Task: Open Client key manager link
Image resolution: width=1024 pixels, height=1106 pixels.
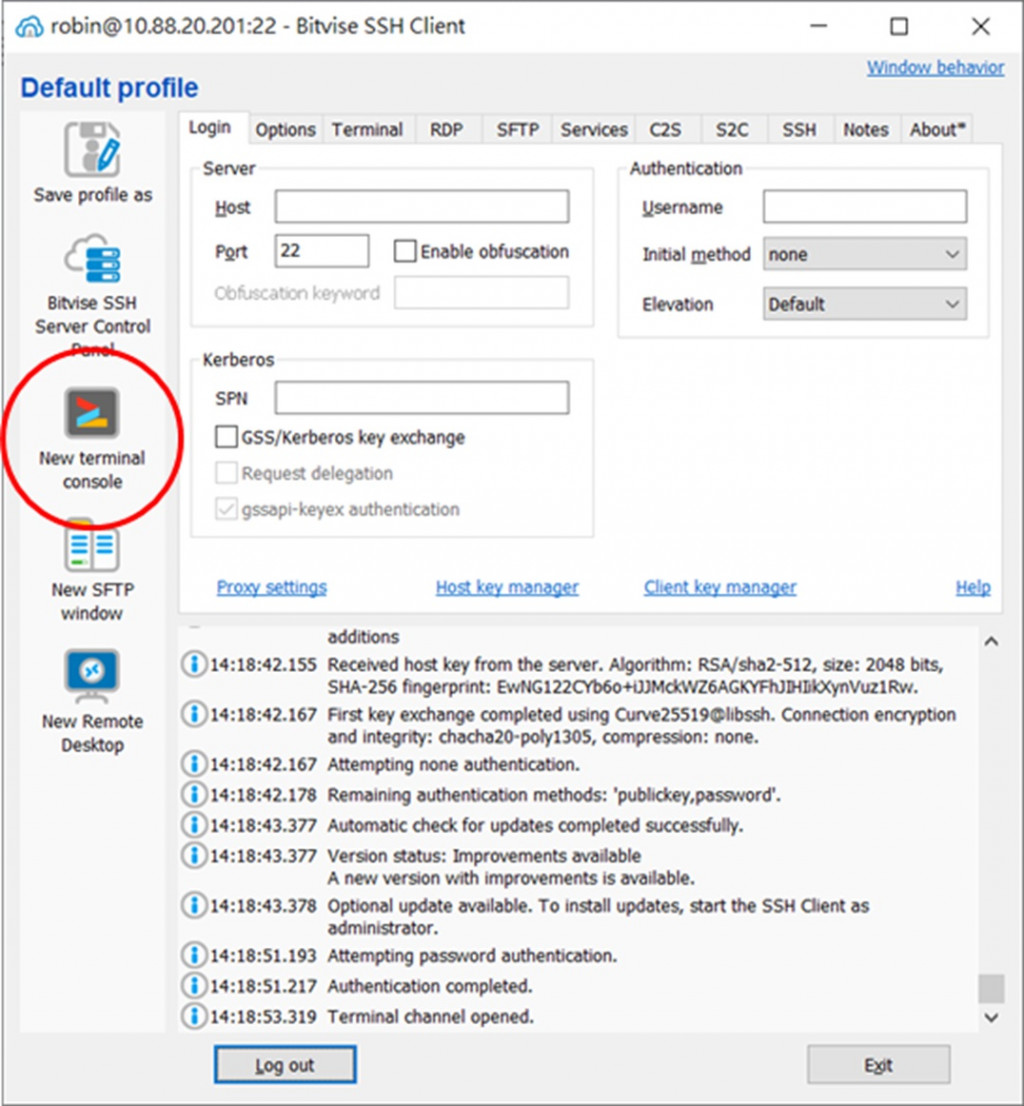Action: pos(720,587)
